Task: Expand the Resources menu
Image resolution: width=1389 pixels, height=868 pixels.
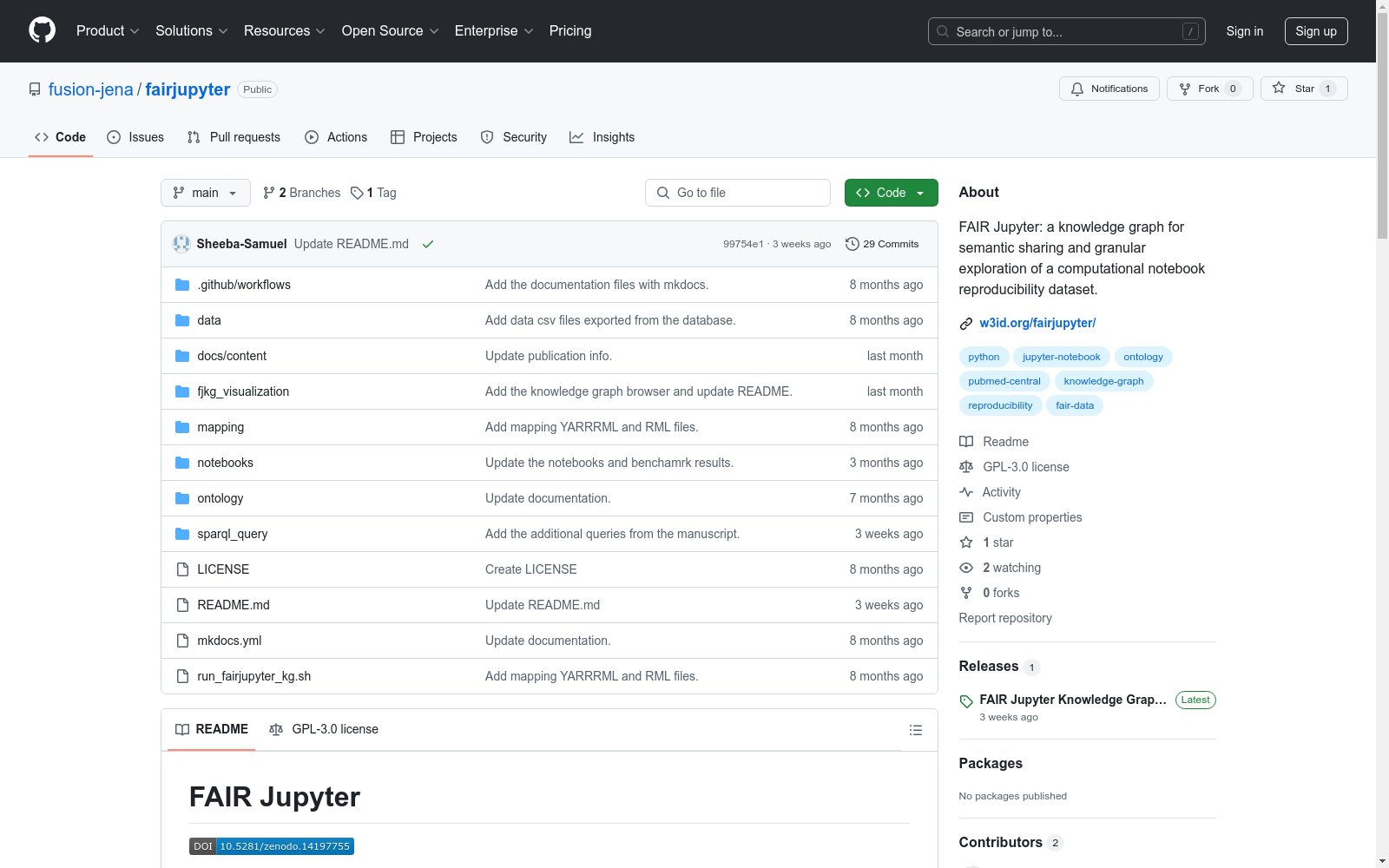Action: [285, 30]
